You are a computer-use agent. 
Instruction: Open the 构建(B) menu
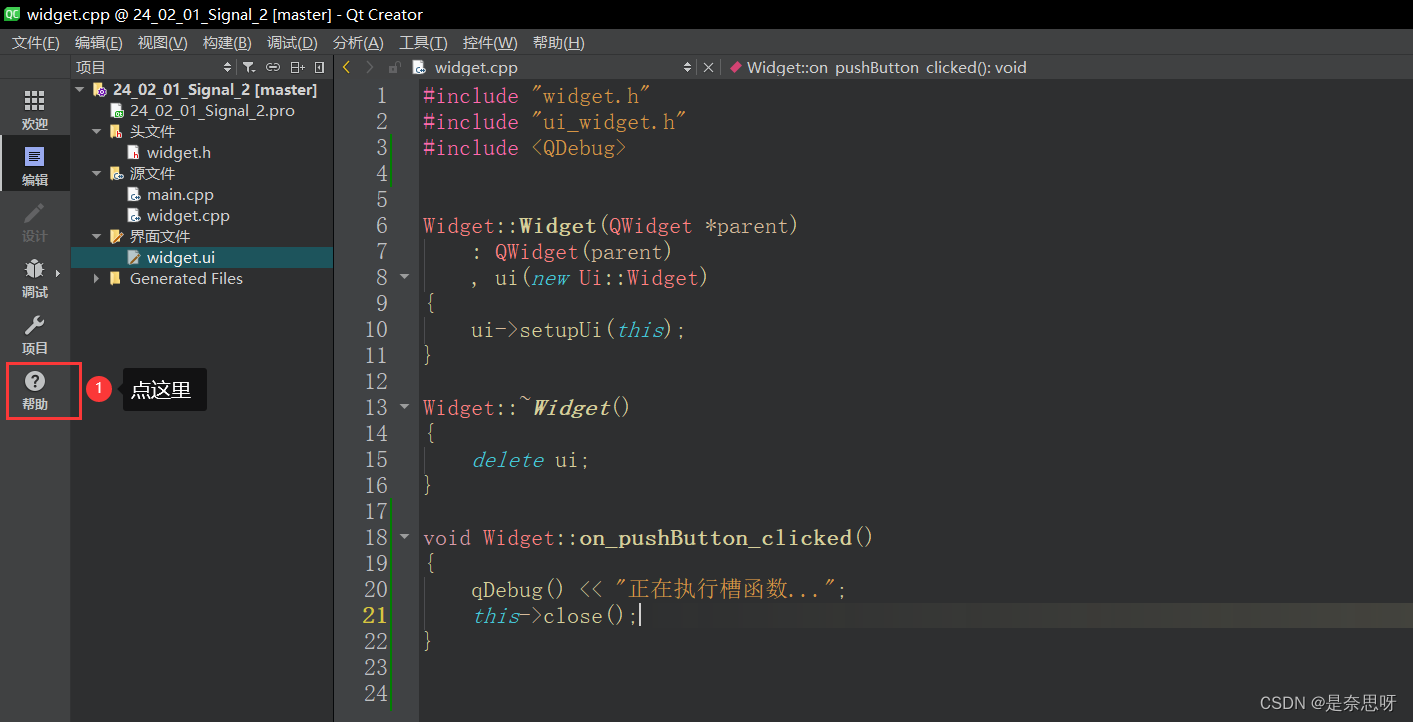pos(227,43)
